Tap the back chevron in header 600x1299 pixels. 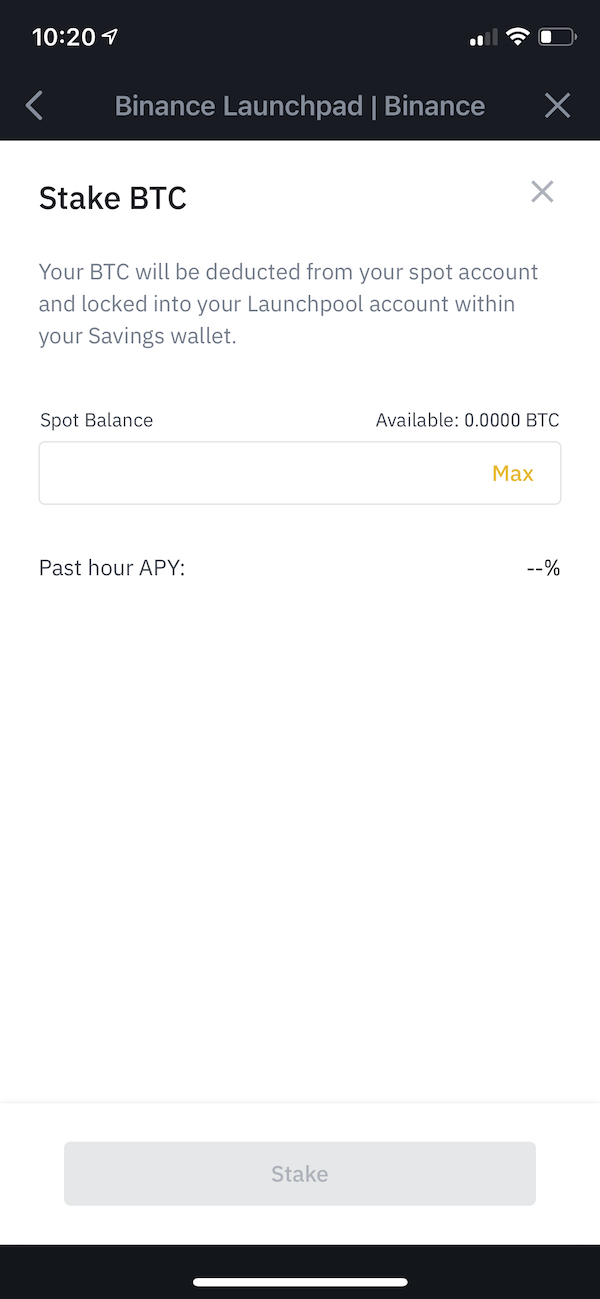point(35,105)
